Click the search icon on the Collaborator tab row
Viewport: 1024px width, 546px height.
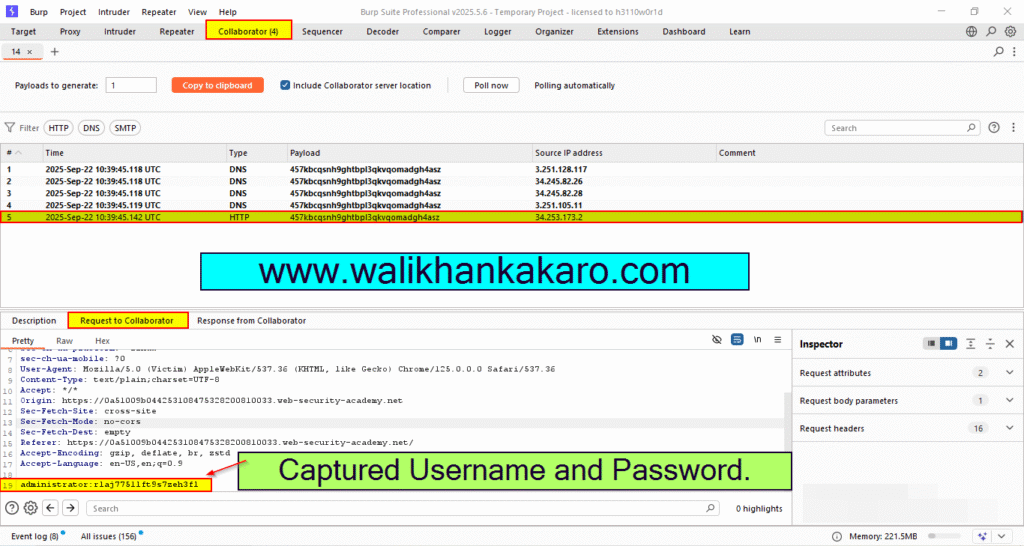point(998,52)
